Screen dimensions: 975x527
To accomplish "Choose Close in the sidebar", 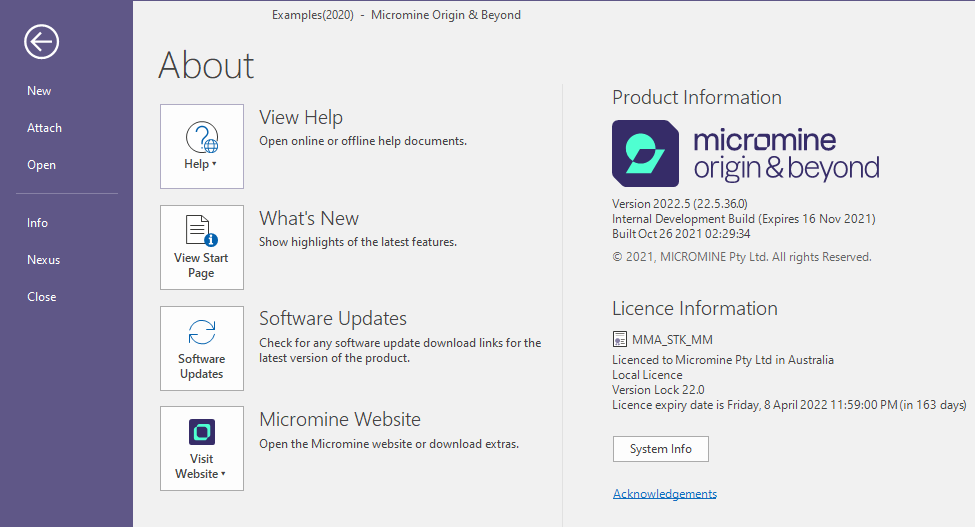I will click(x=42, y=297).
